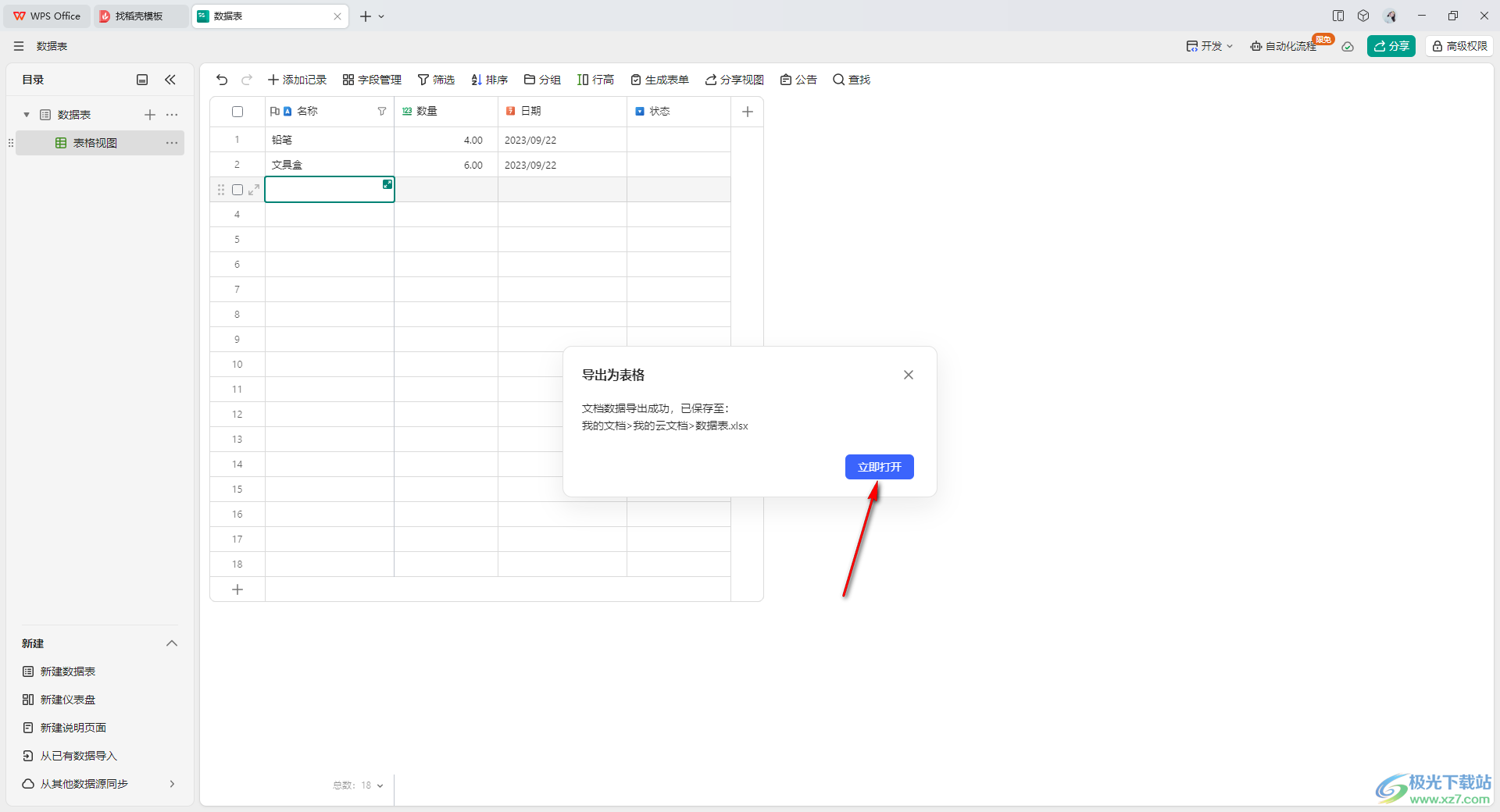1500x812 pixels.
Task: Select the quantity cell 4.00
Action: pyautogui.click(x=446, y=140)
